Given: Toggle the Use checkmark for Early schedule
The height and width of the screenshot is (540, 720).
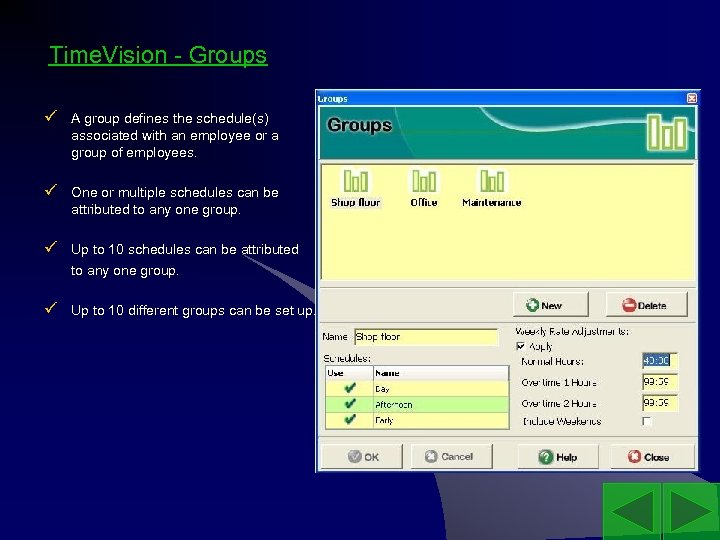Looking at the screenshot, I should coord(350,420).
